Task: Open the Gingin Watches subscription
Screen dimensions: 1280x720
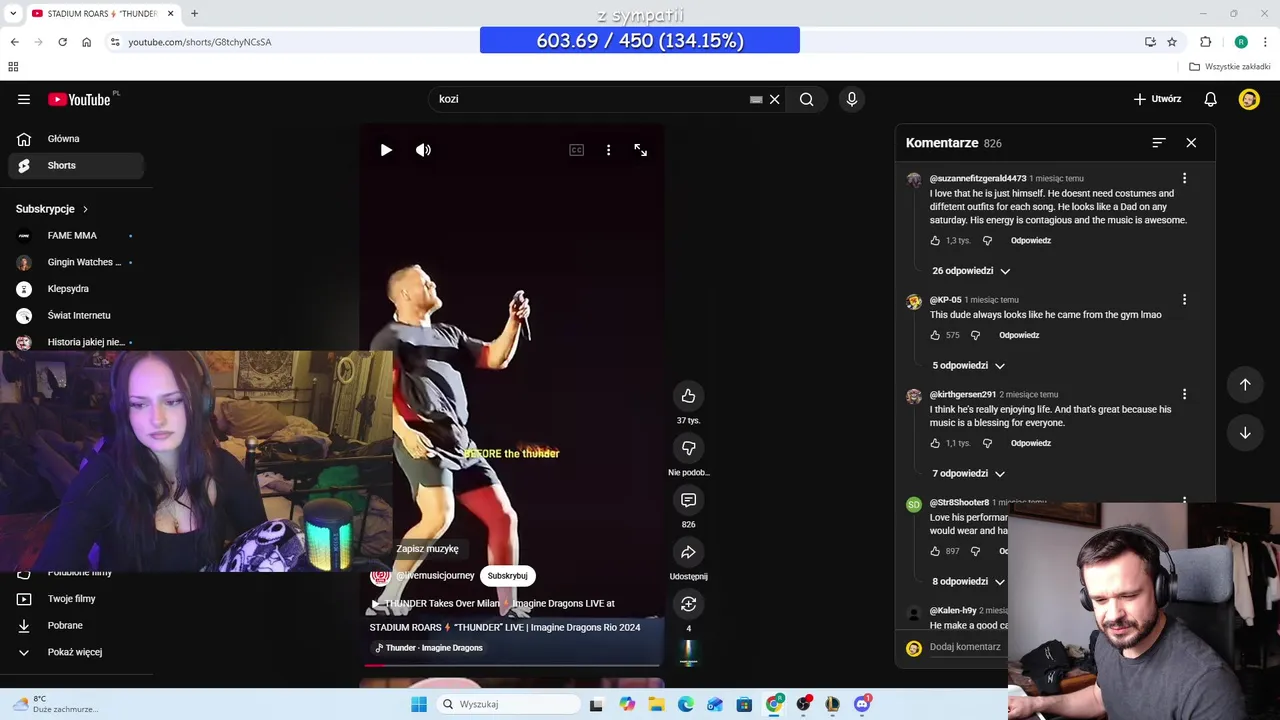Action: [76, 262]
